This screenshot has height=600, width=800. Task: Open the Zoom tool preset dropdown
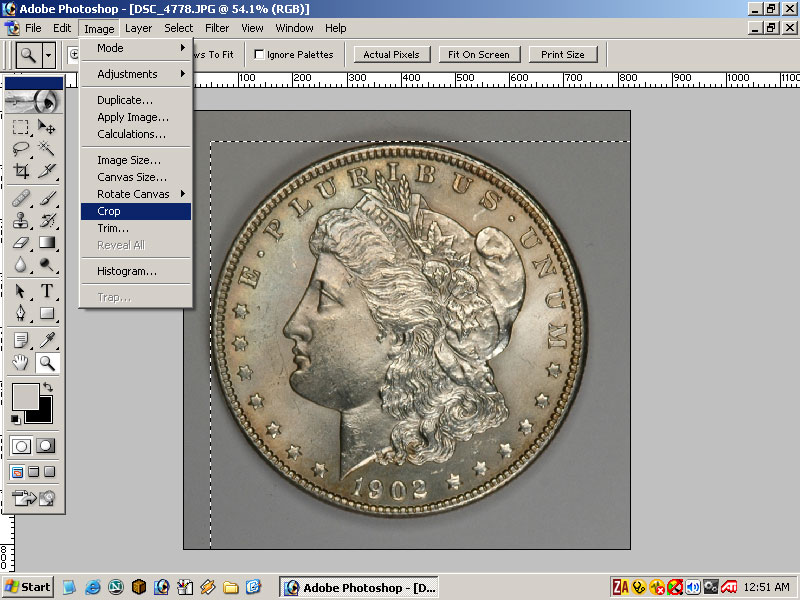[x=48, y=55]
